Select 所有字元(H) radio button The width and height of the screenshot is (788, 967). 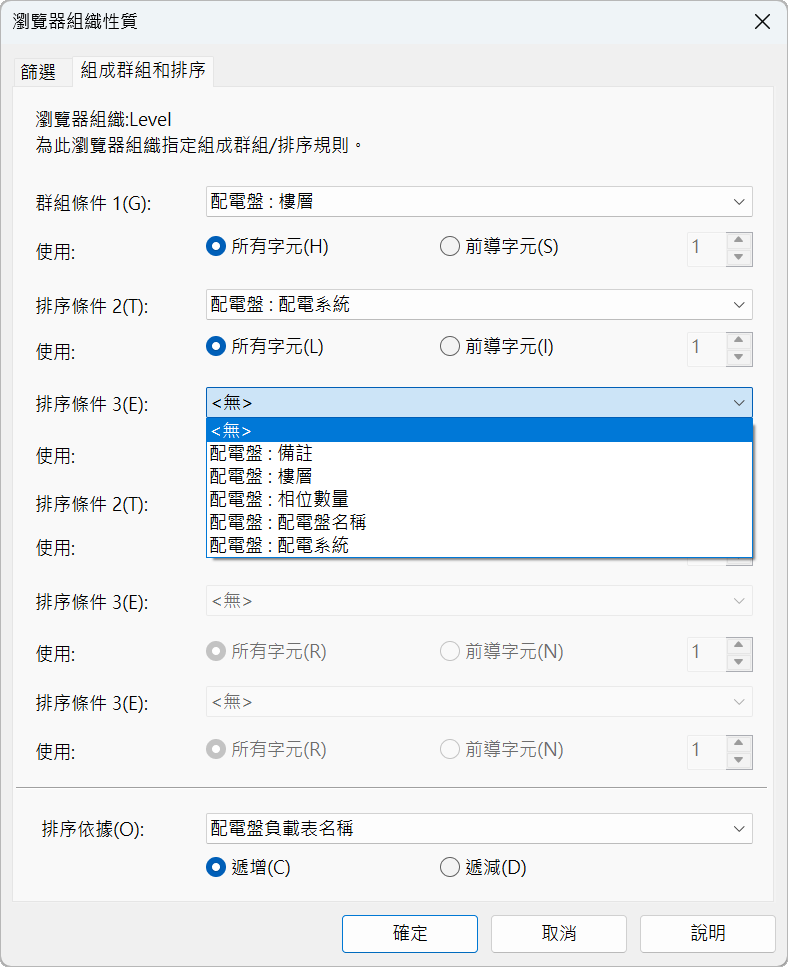[x=268, y=247]
